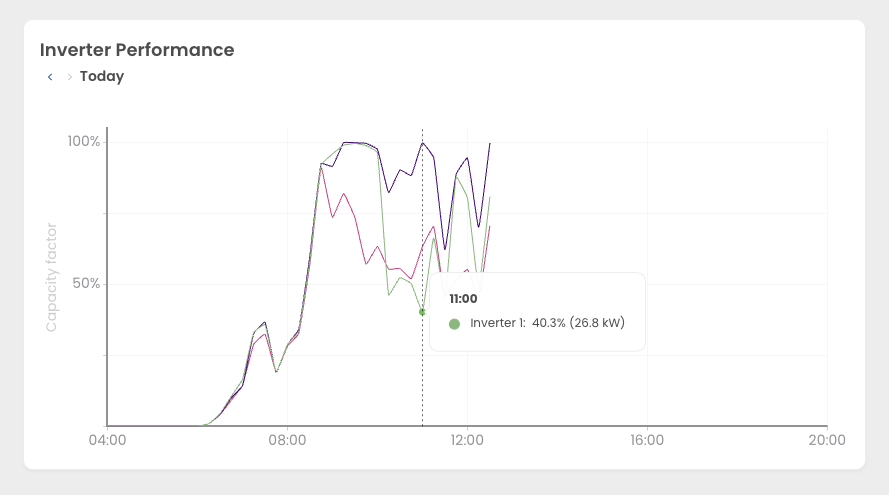Click the Inverter 1 40.3% tooltip value
Viewport: 889px width, 495px height.
coord(547,324)
